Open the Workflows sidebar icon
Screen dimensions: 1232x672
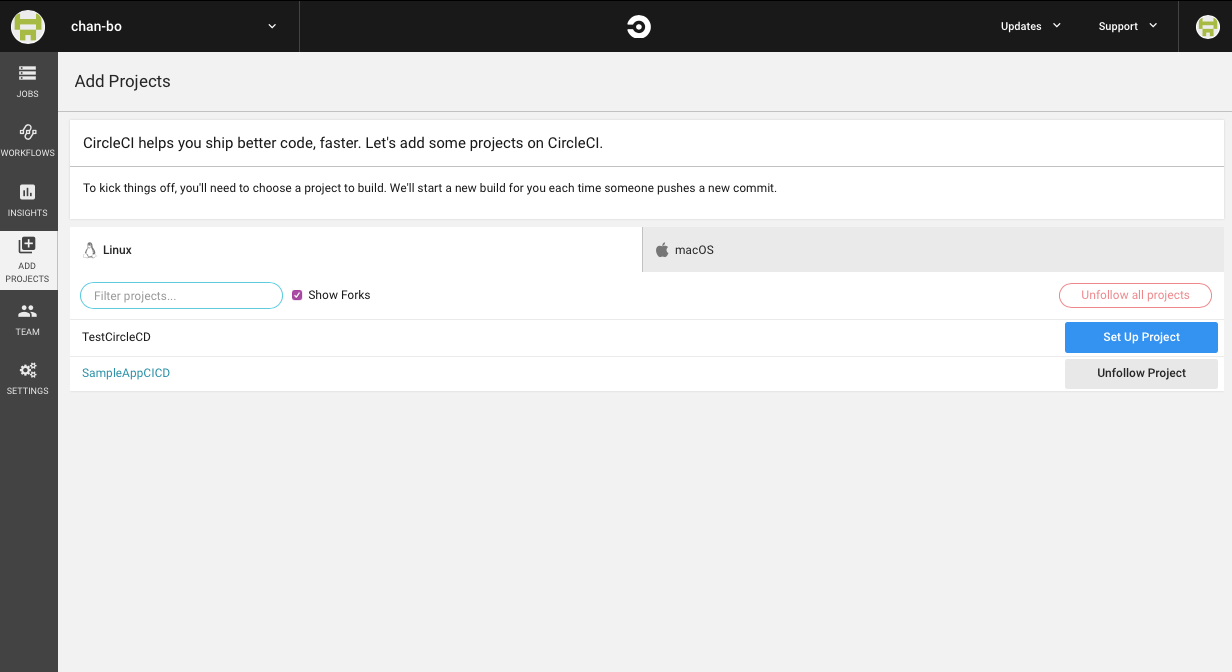coord(28,133)
